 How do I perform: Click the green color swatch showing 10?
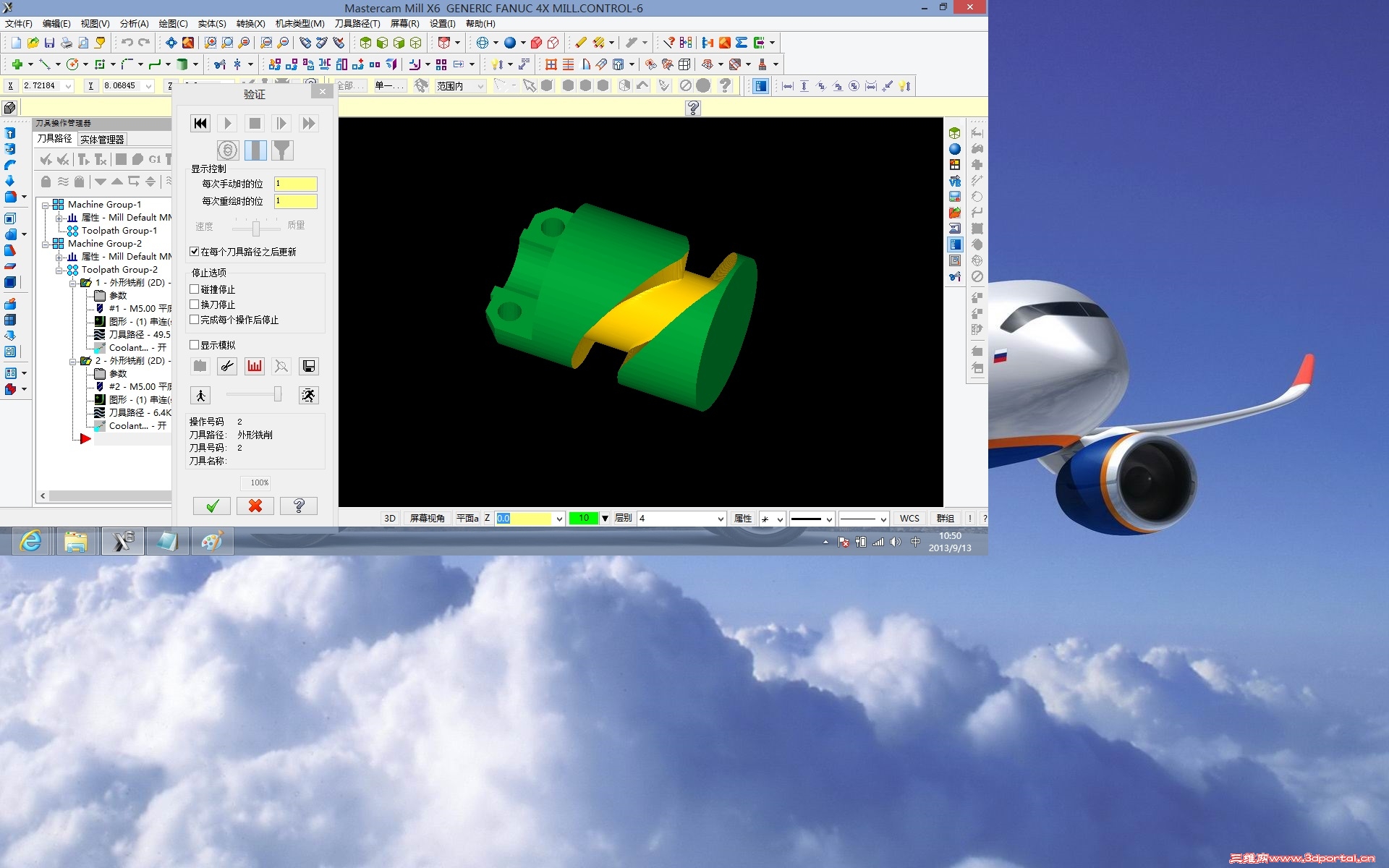[x=584, y=519]
